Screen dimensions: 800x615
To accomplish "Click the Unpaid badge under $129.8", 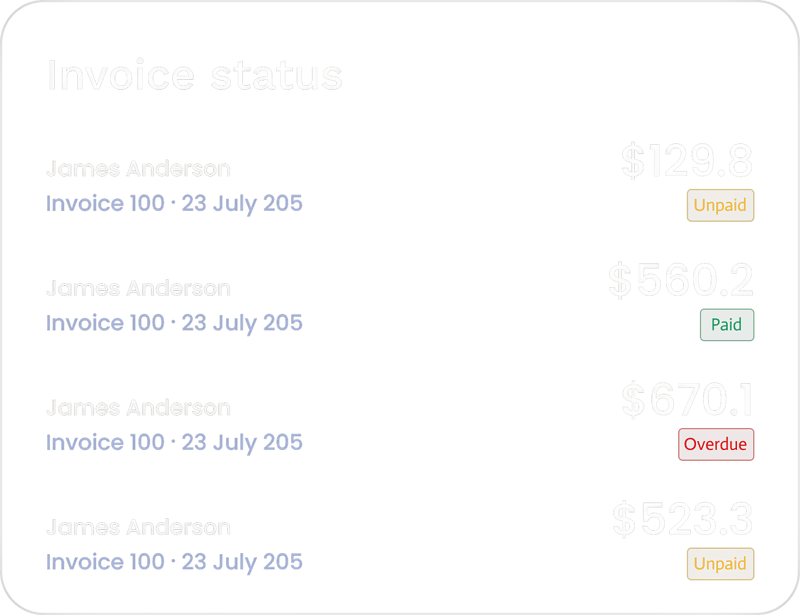I will 720,205.
